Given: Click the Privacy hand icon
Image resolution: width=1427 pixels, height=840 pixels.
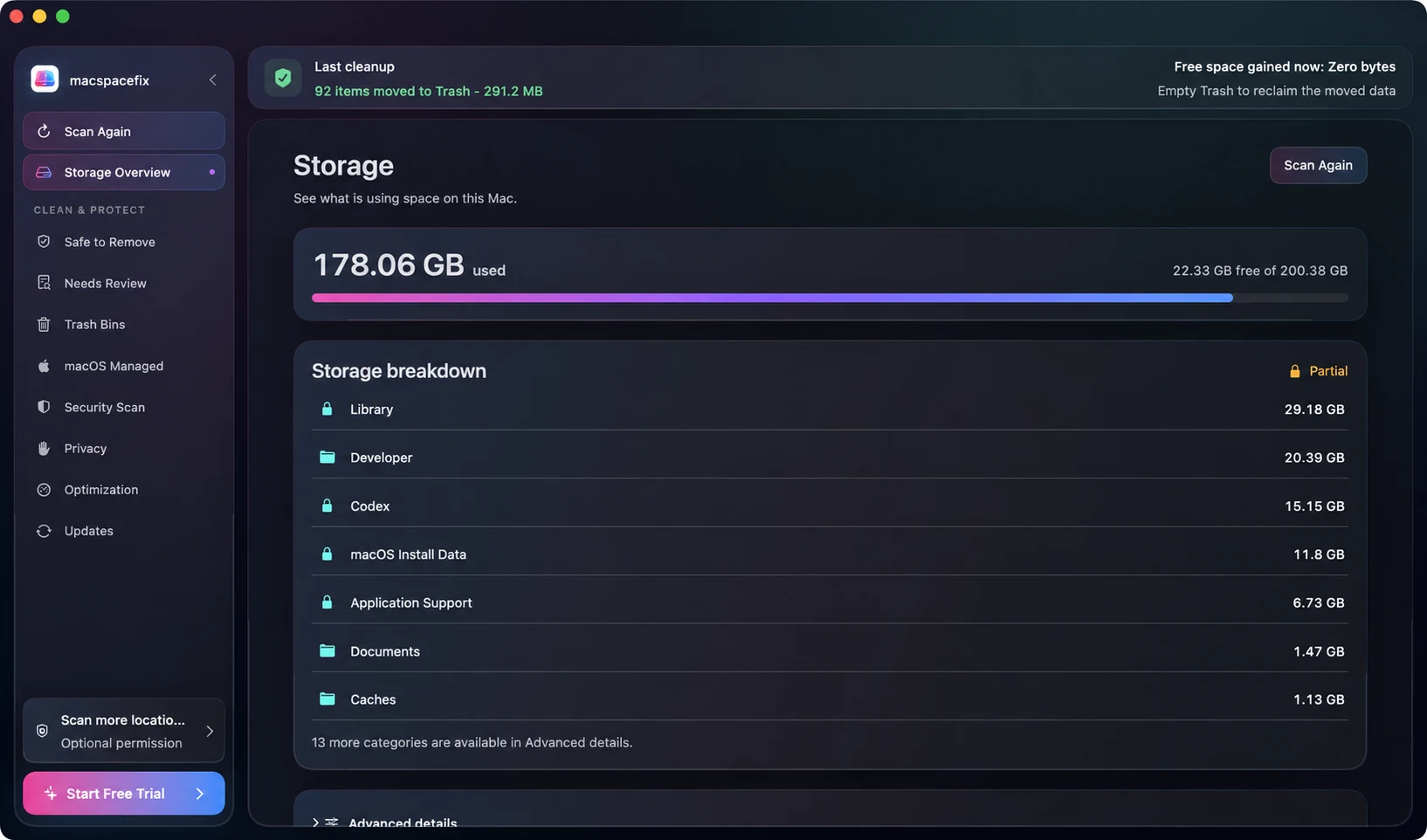Looking at the screenshot, I should tap(44, 448).
